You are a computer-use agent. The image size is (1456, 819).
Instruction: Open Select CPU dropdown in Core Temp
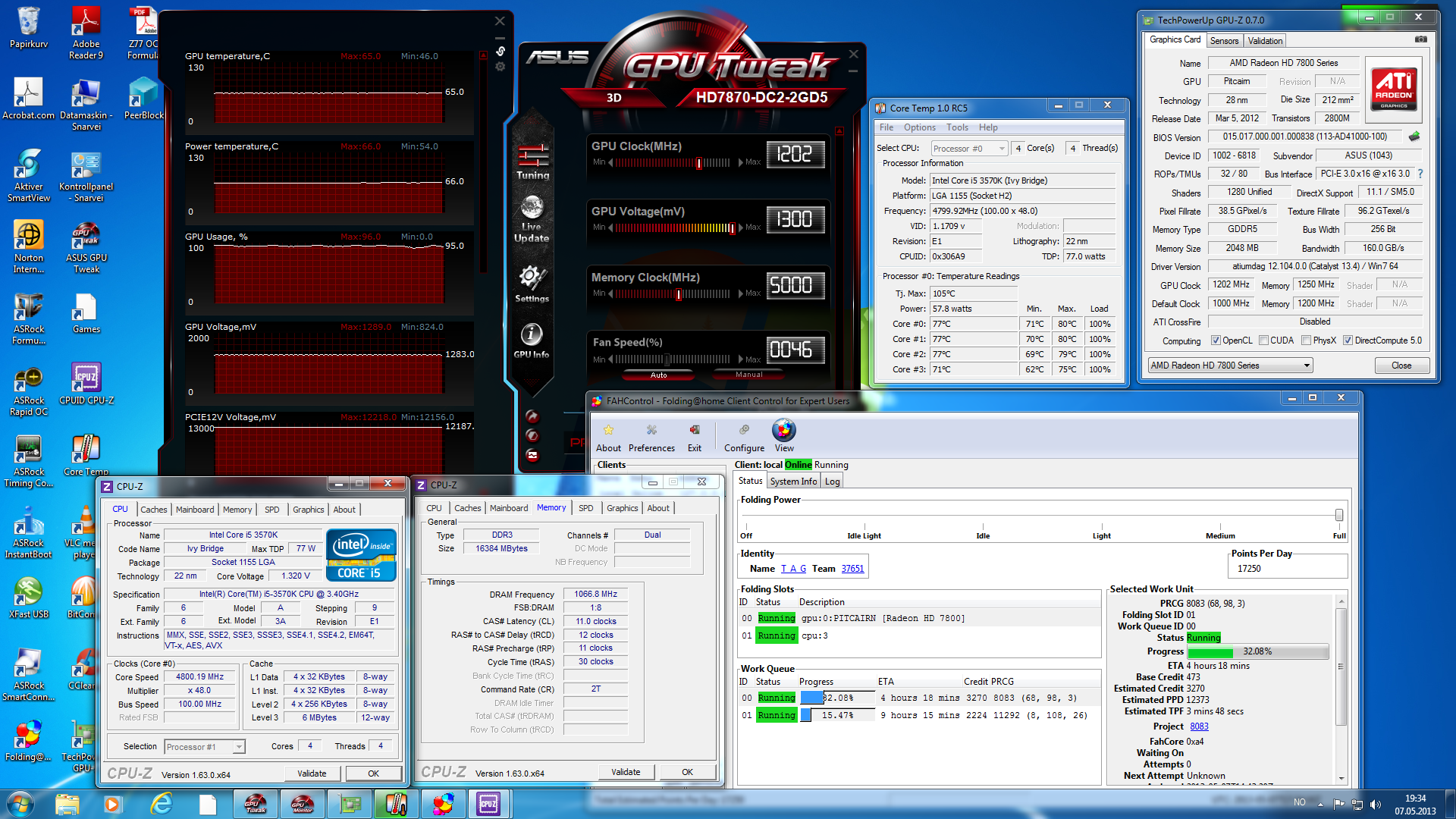coord(969,149)
